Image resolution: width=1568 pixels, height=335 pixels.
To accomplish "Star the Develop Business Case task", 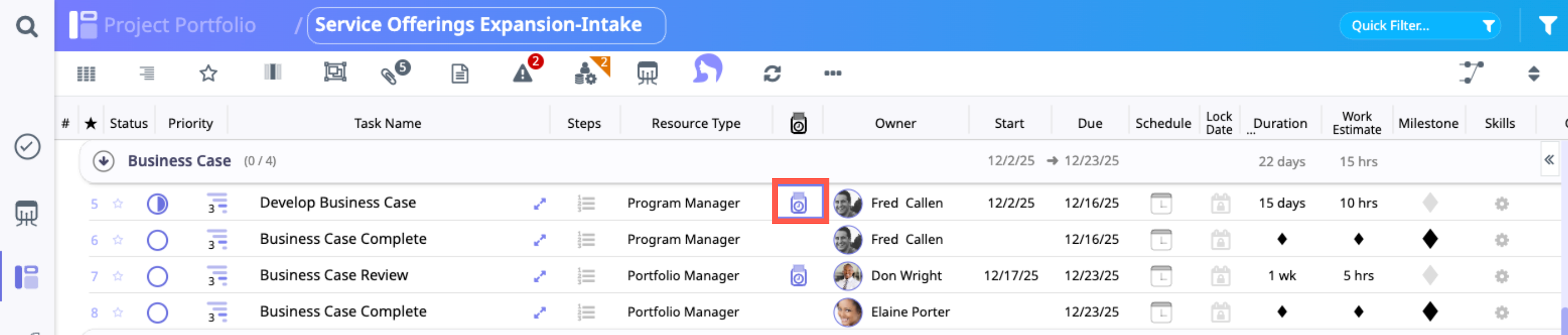I will (118, 203).
